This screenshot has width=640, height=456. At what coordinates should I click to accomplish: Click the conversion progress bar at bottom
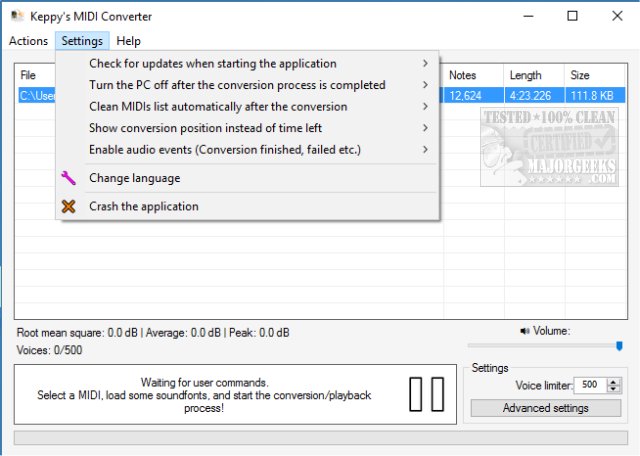321,437
